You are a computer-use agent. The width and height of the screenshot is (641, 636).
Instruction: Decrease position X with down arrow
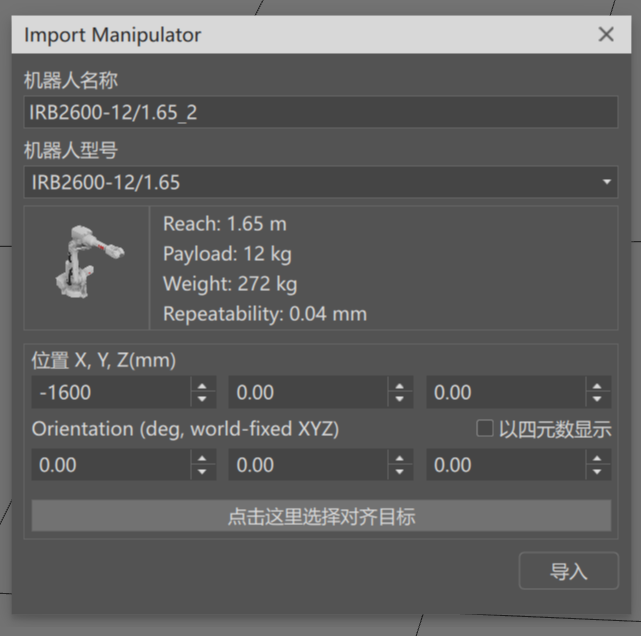pyautogui.click(x=202, y=399)
